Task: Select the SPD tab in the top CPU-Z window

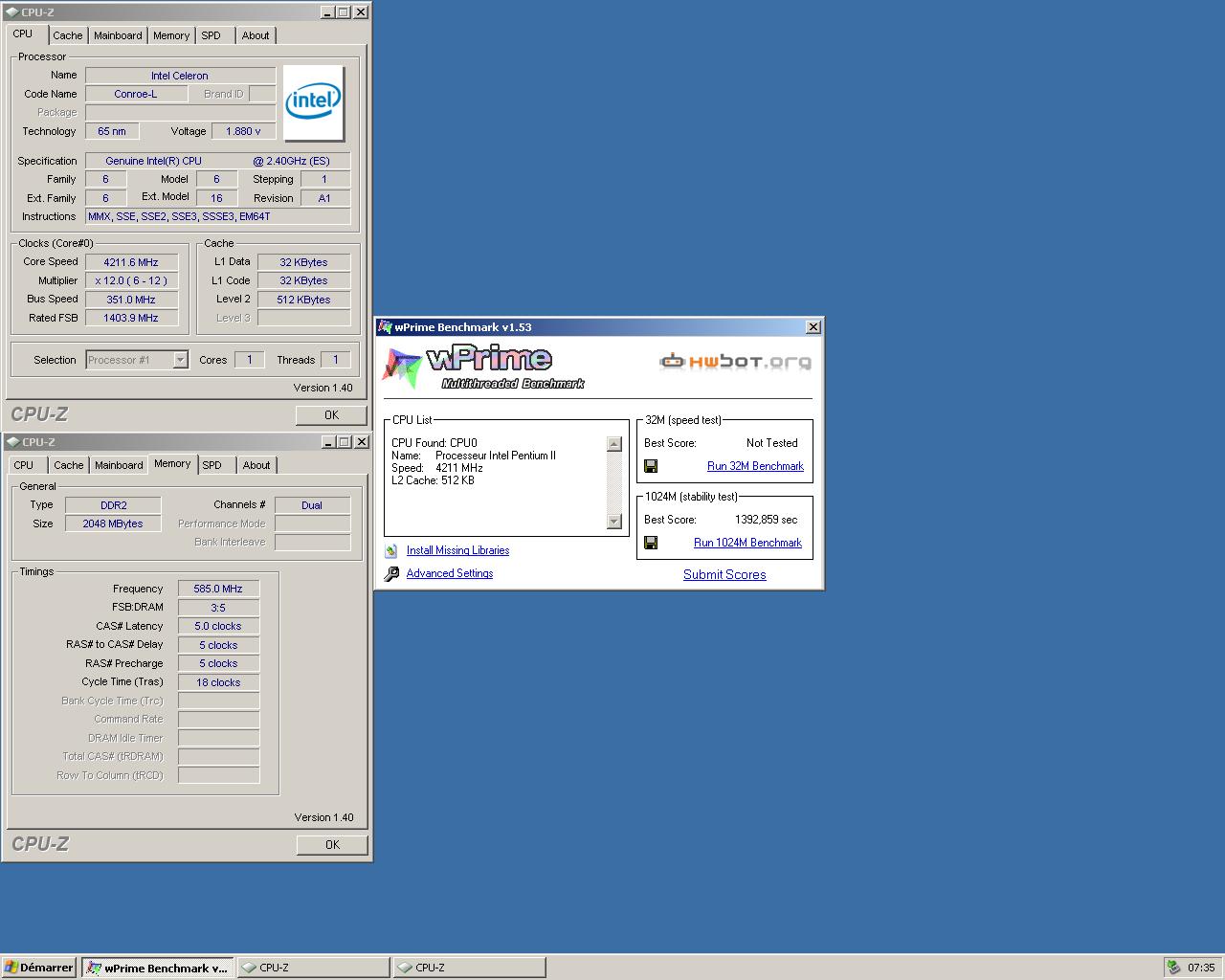Action: pyautogui.click(x=212, y=35)
